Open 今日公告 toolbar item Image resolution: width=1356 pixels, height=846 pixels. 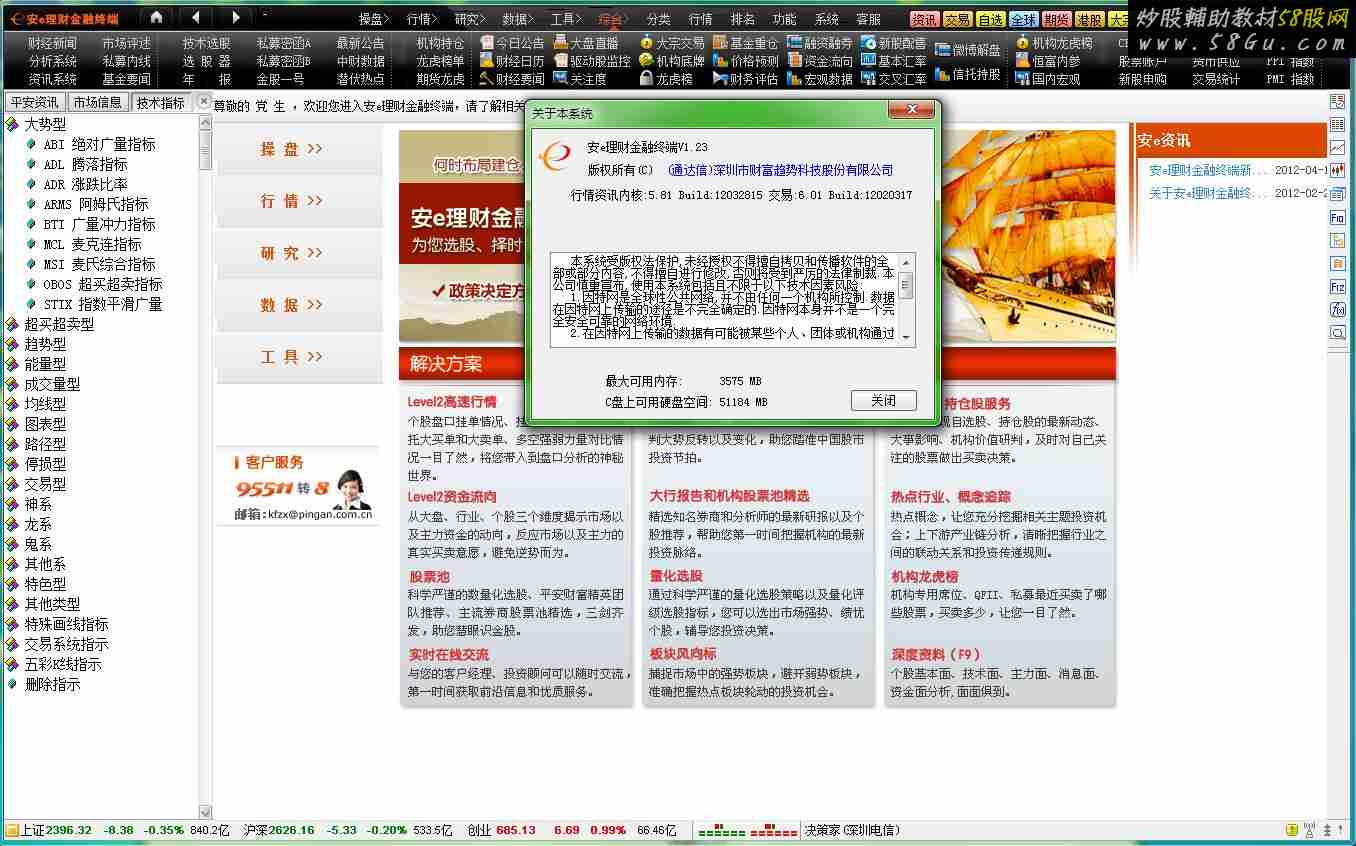[511, 43]
